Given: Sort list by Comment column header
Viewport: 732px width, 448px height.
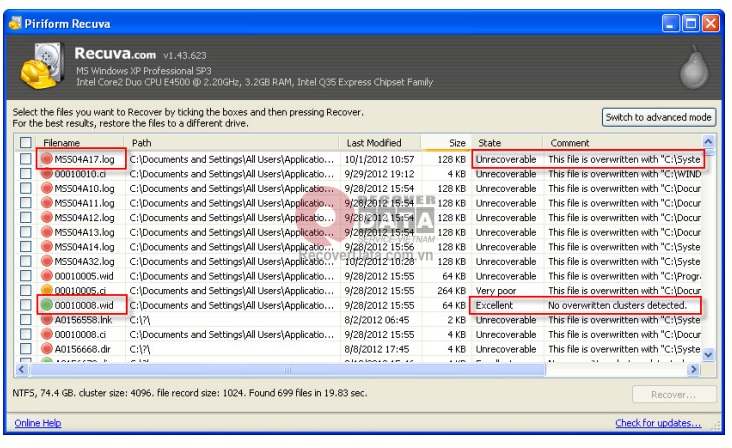Looking at the screenshot, I should [x=623, y=143].
